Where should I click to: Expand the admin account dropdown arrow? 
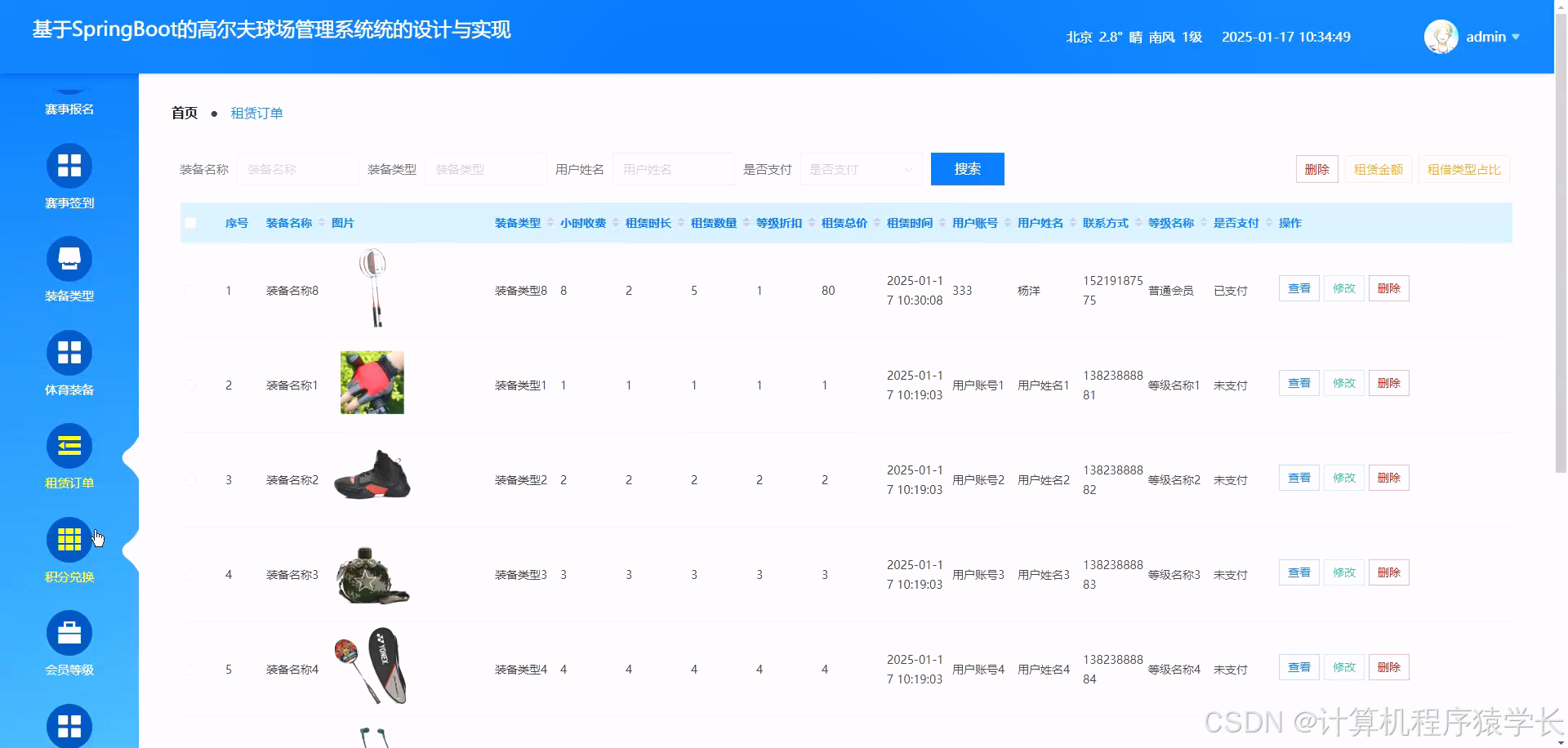coord(1517,37)
